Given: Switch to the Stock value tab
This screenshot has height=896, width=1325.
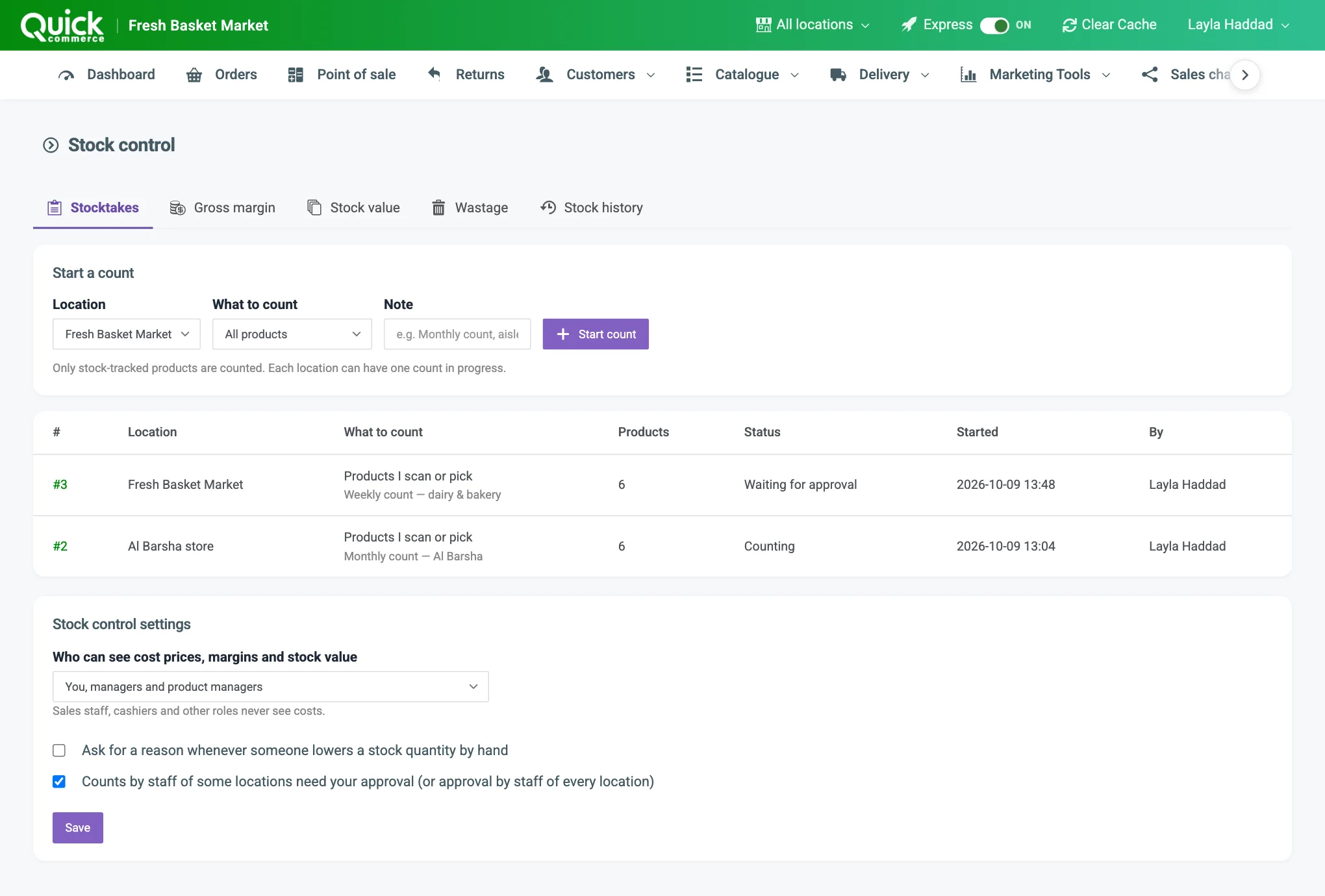Looking at the screenshot, I should [353, 208].
